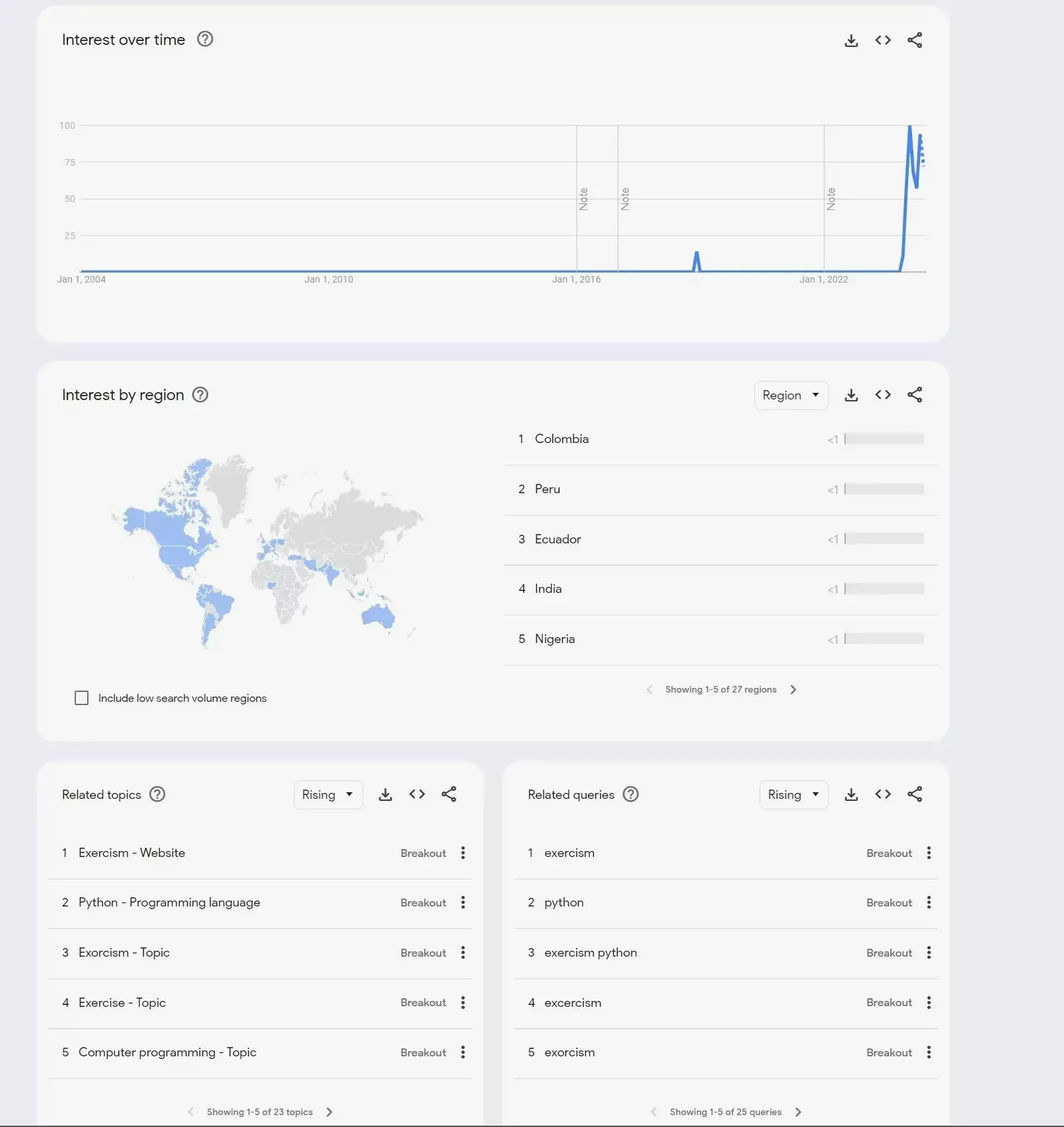Open help for Related queries
This screenshot has width=1064, height=1127.
point(631,794)
